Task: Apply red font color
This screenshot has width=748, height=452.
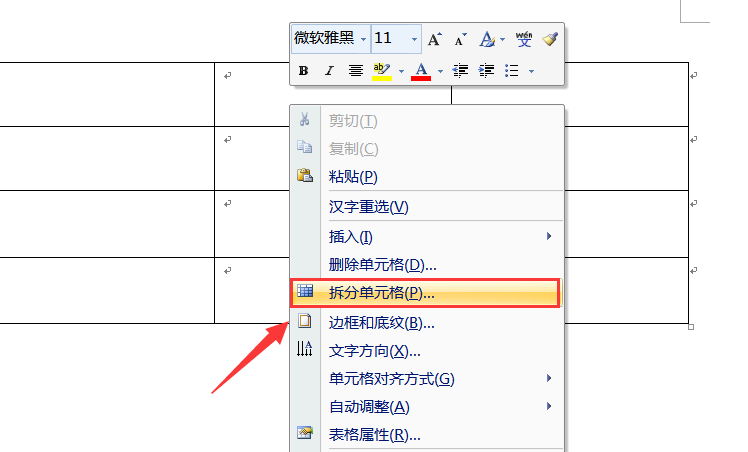Action: point(421,71)
